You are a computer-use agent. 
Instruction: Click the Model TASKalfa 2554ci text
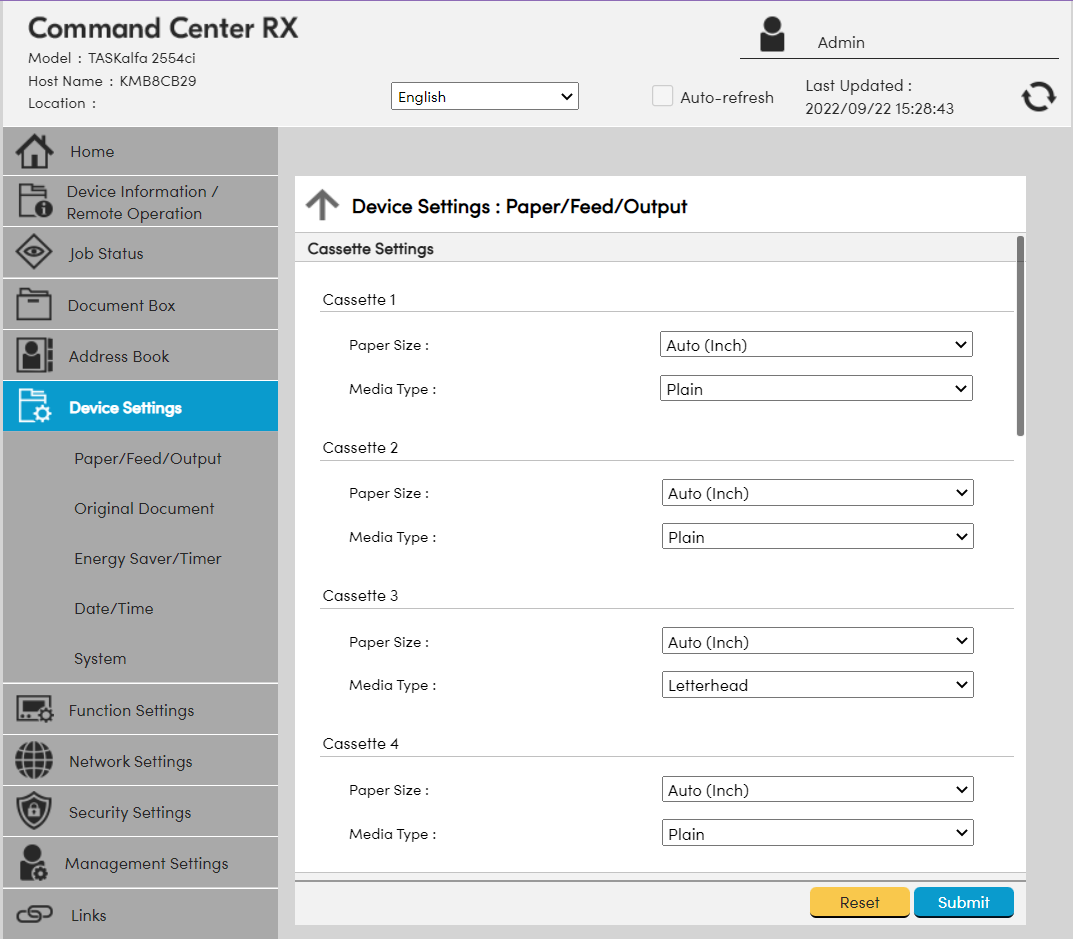point(112,58)
